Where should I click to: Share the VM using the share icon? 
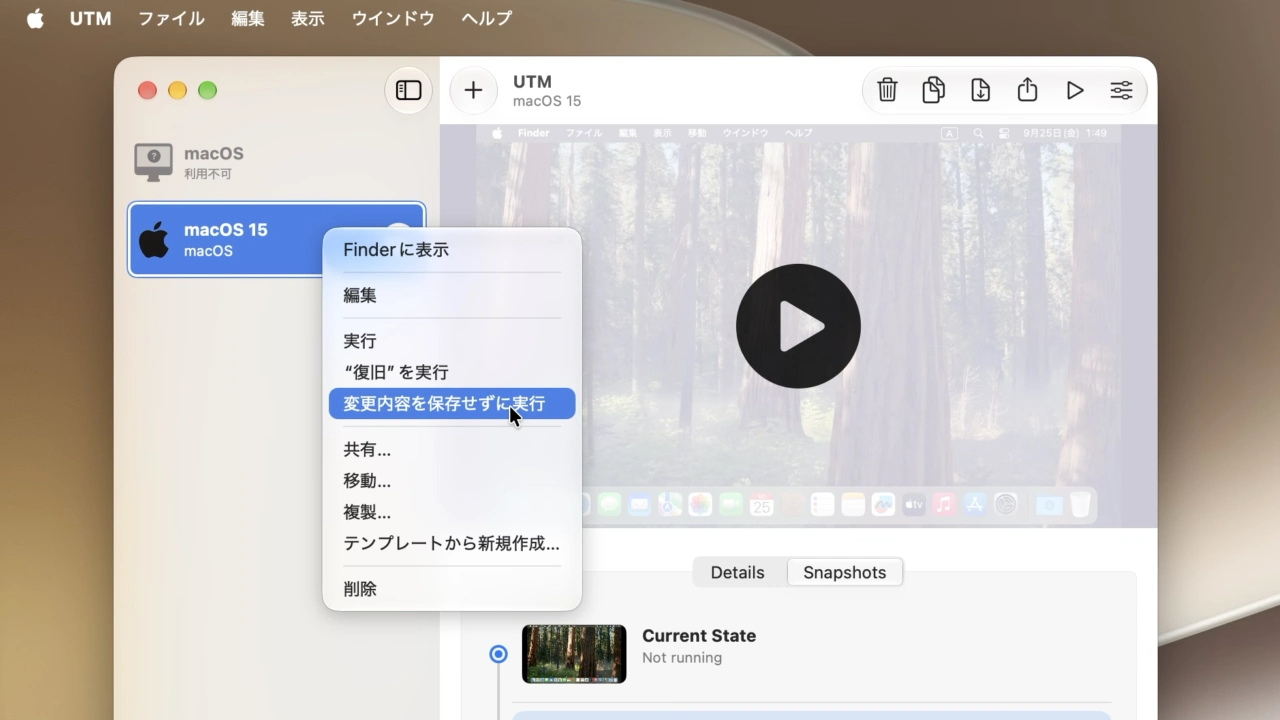[1027, 91]
